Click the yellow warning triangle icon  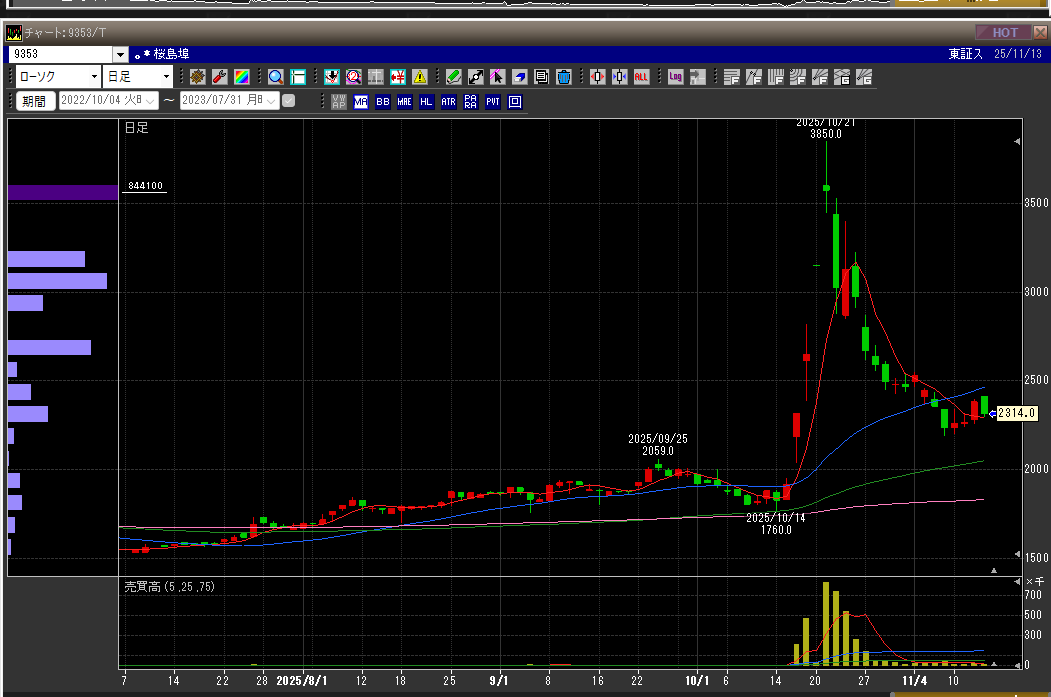419,76
